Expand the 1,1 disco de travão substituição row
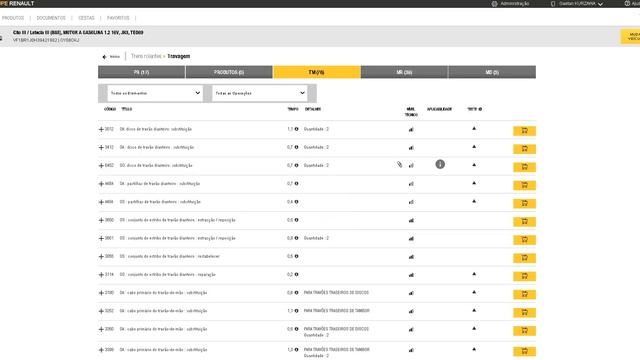This screenshot has width=640, height=360. click(x=101, y=129)
